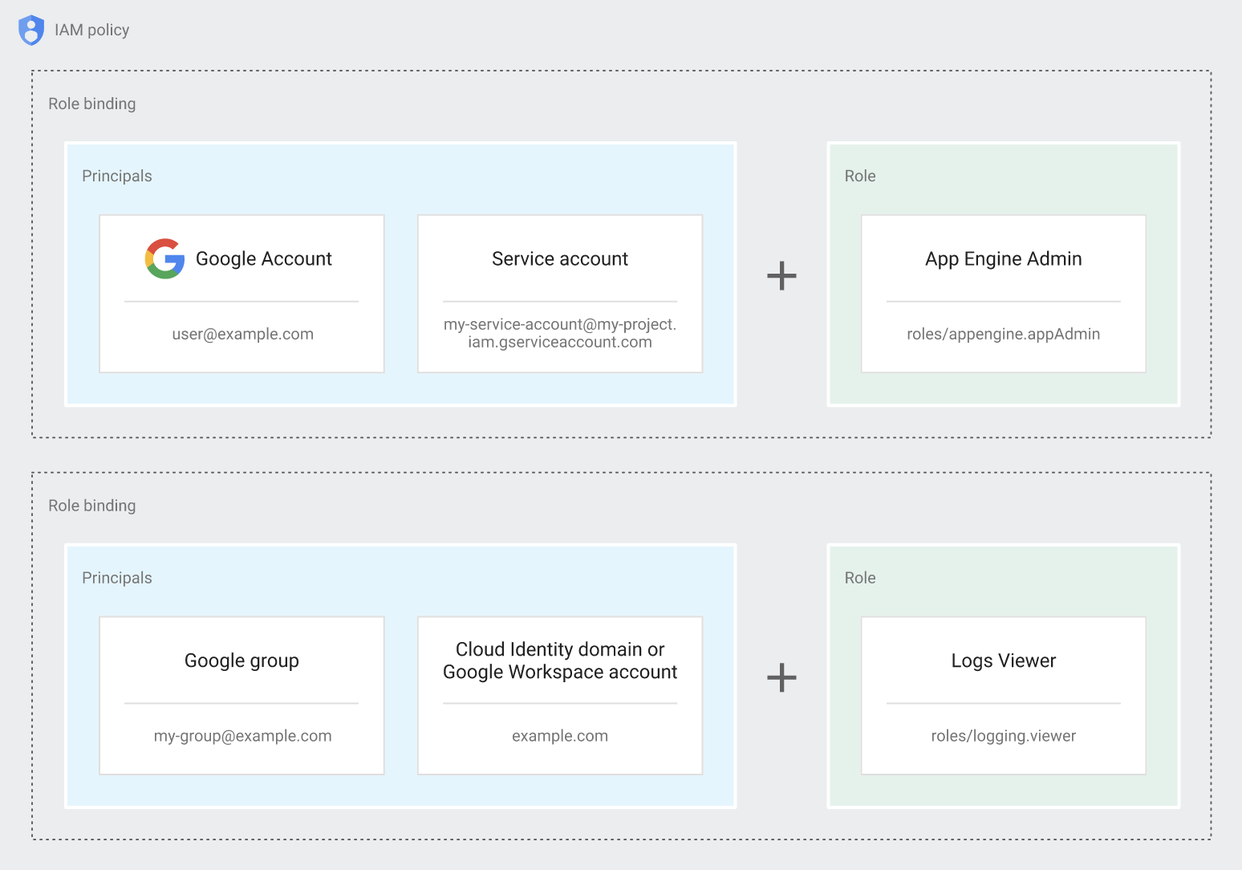1242x870 pixels.
Task: Click the Service account heading
Action: pyautogui.click(x=560, y=258)
